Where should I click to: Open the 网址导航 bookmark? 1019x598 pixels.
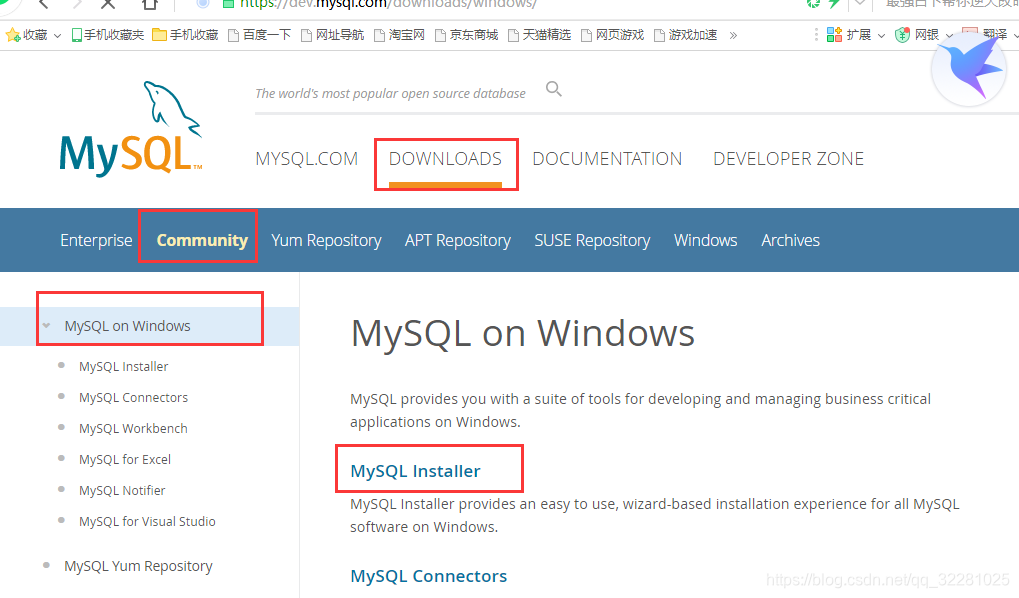coord(332,35)
